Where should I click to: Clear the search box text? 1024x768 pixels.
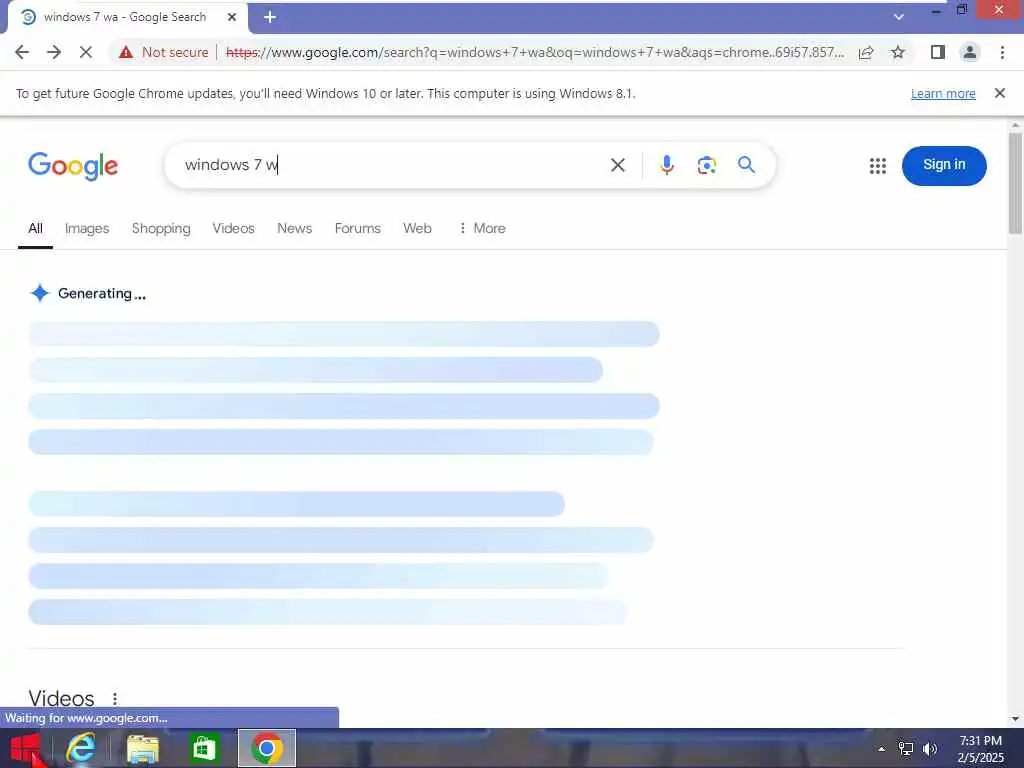[618, 165]
